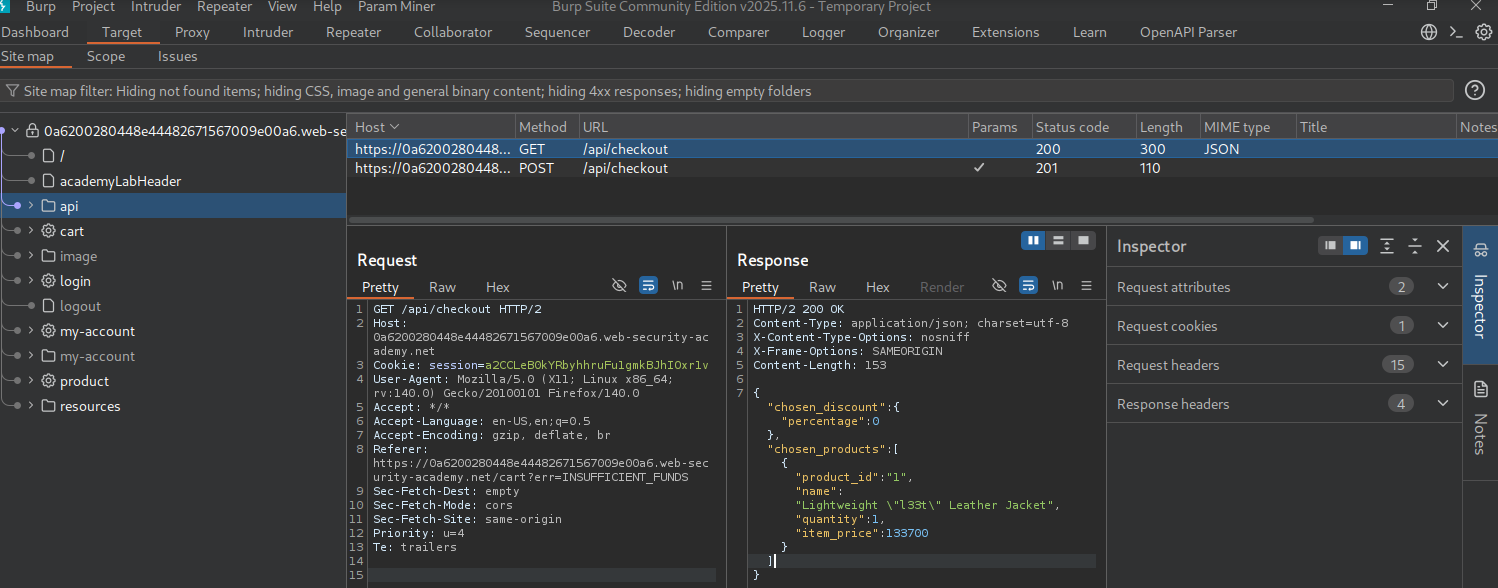
Task: Click the folder icon beside image
Action: (48, 256)
